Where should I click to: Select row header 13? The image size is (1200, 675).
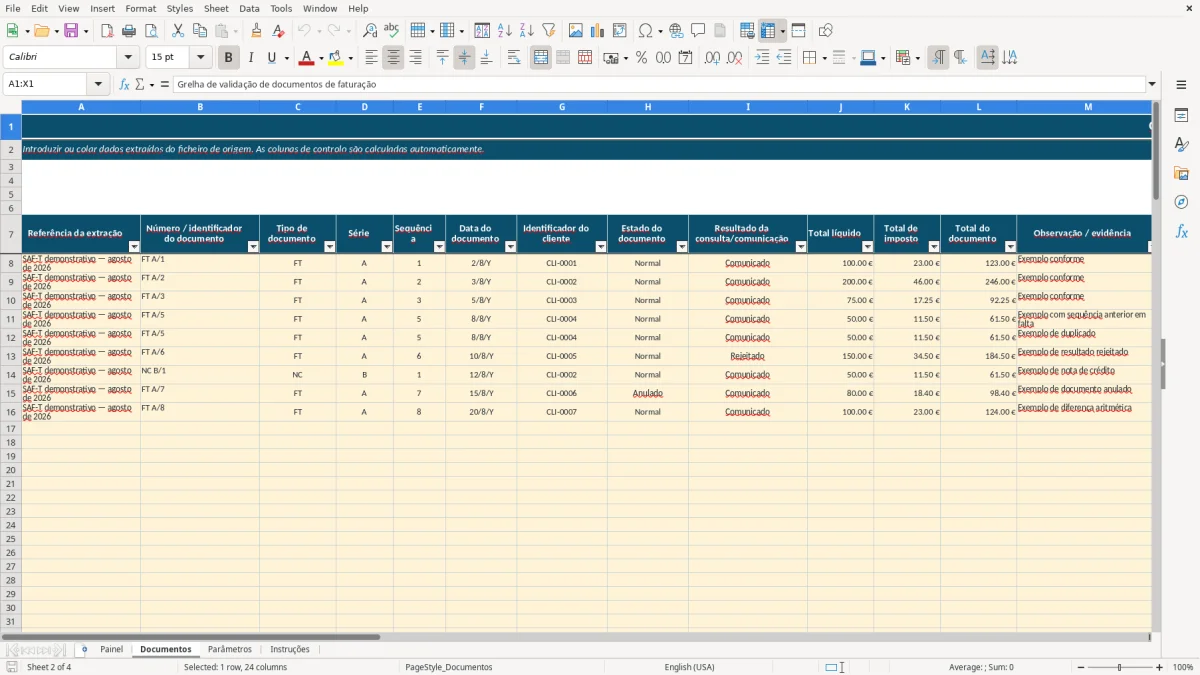(x=11, y=356)
